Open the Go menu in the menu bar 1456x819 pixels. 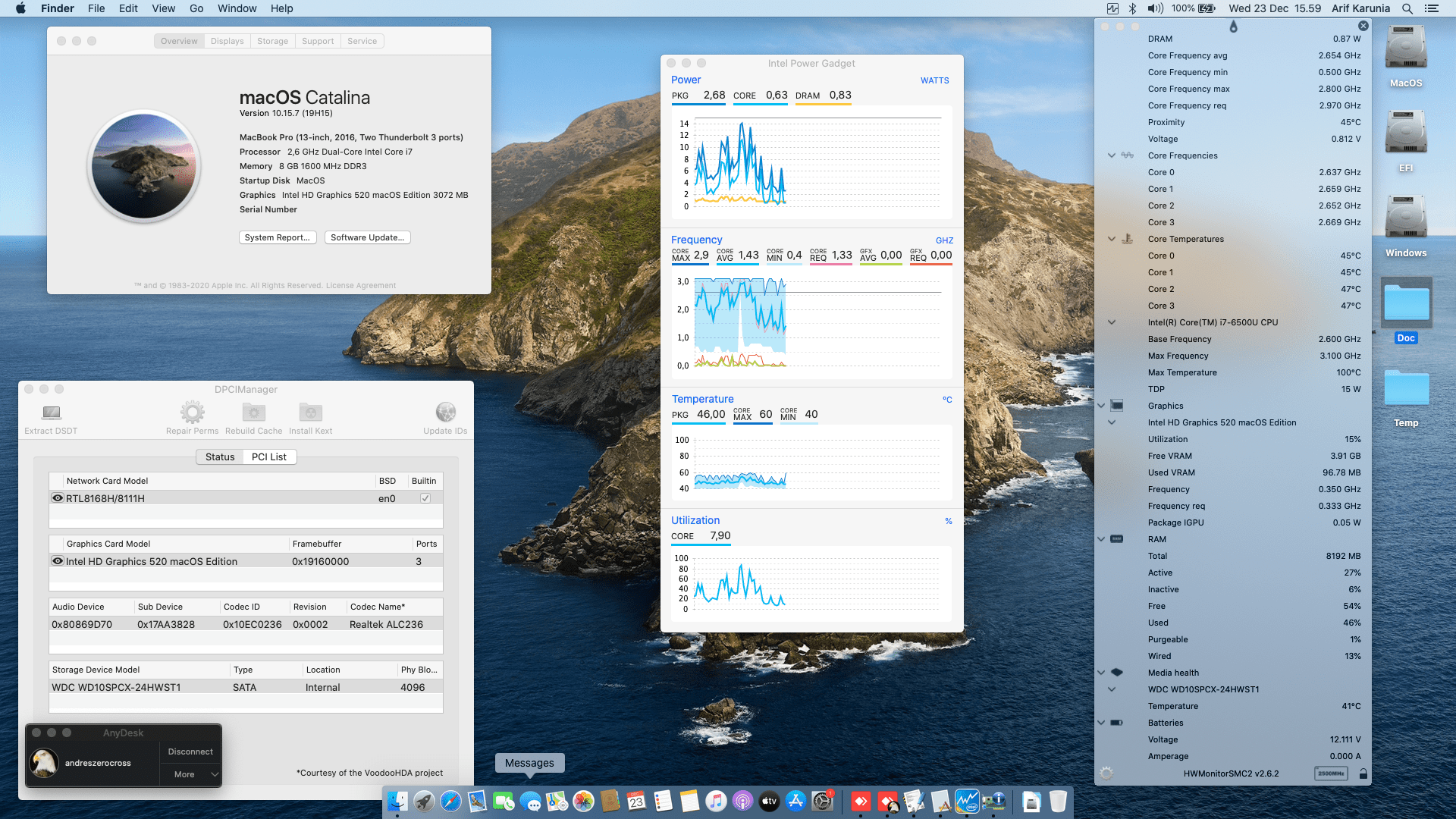click(x=196, y=8)
